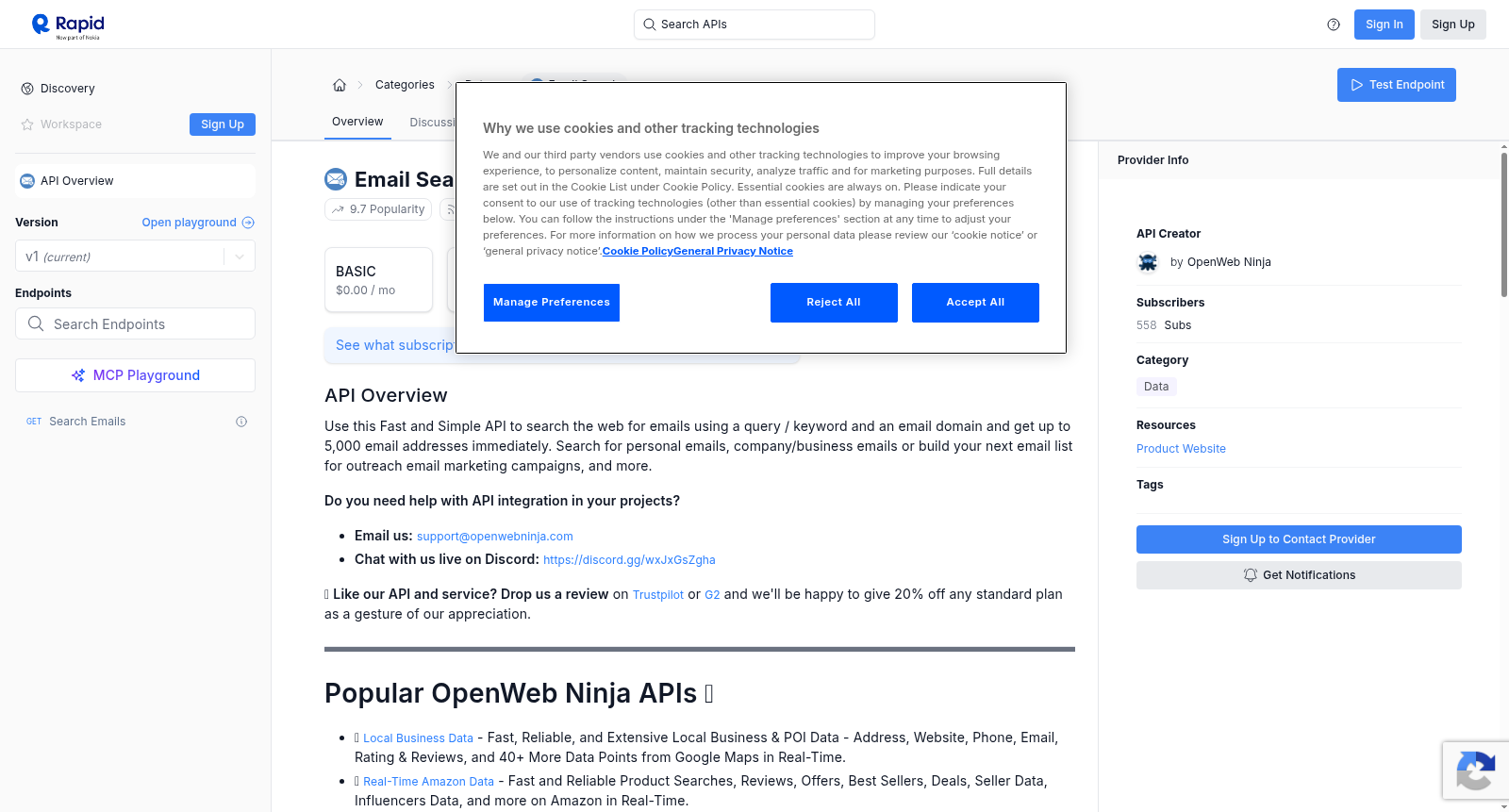Click the OpenWeb Ninja creator name
This screenshot has width=1509, height=812.
tap(1229, 262)
